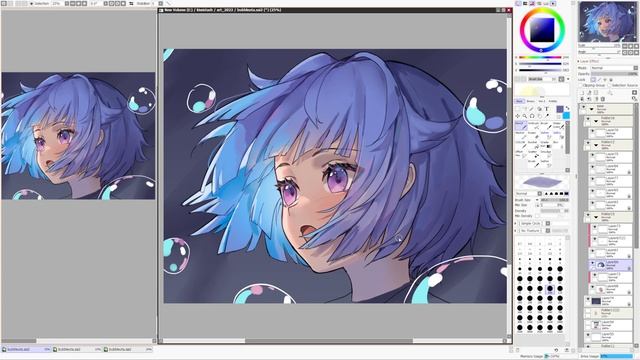The height and width of the screenshot is (360, 640).
Task: Select the Eyedropper color picker tool
Action: click(547, 116)
